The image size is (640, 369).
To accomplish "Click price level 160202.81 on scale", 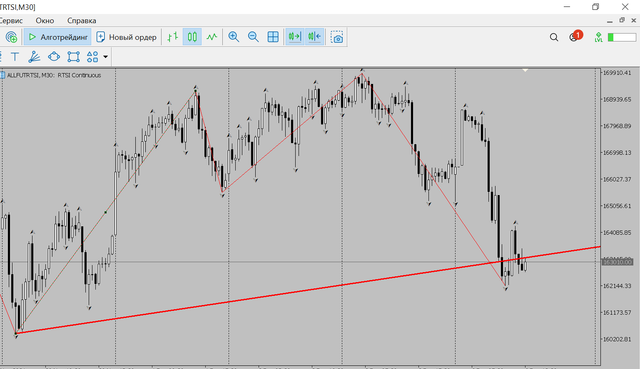I will coord(617,339).
